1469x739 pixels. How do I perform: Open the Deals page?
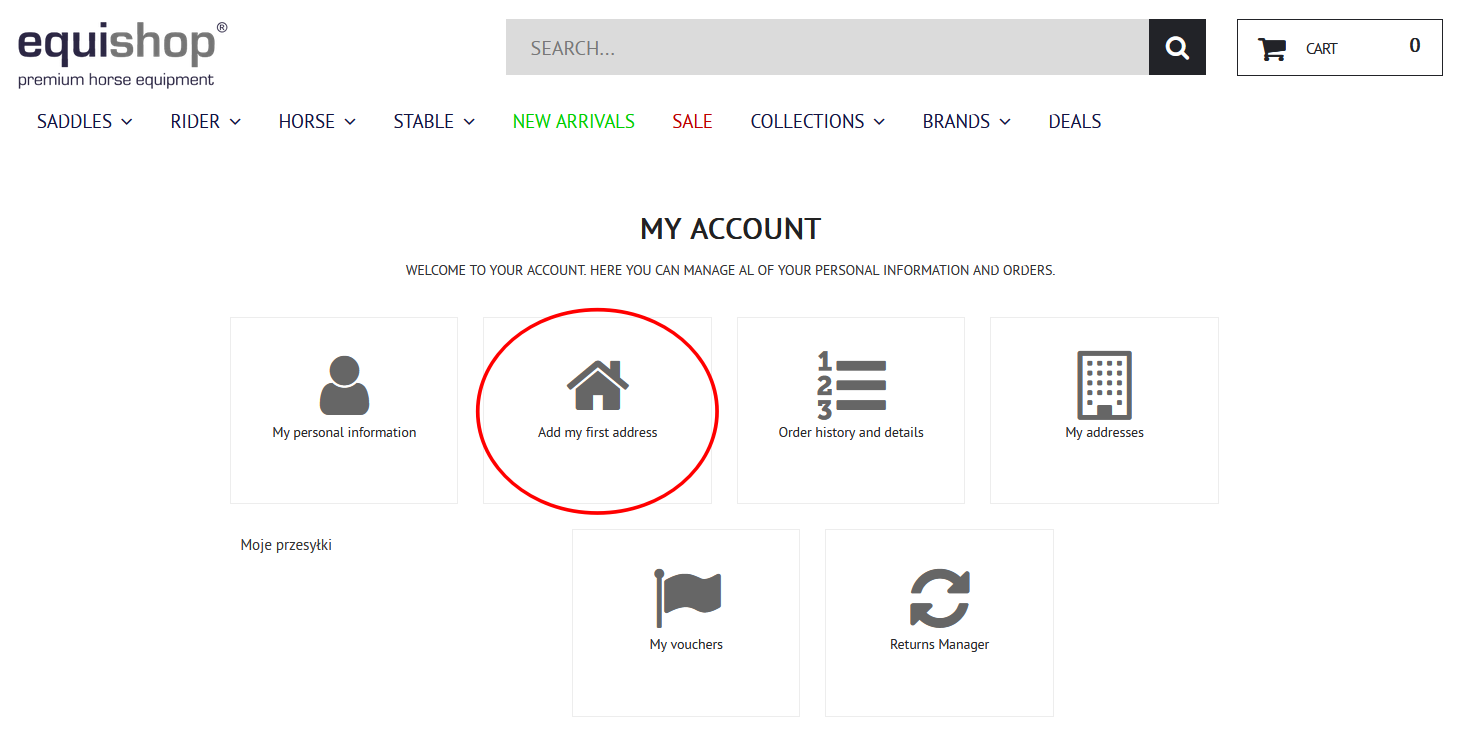tap(1074, 122)
